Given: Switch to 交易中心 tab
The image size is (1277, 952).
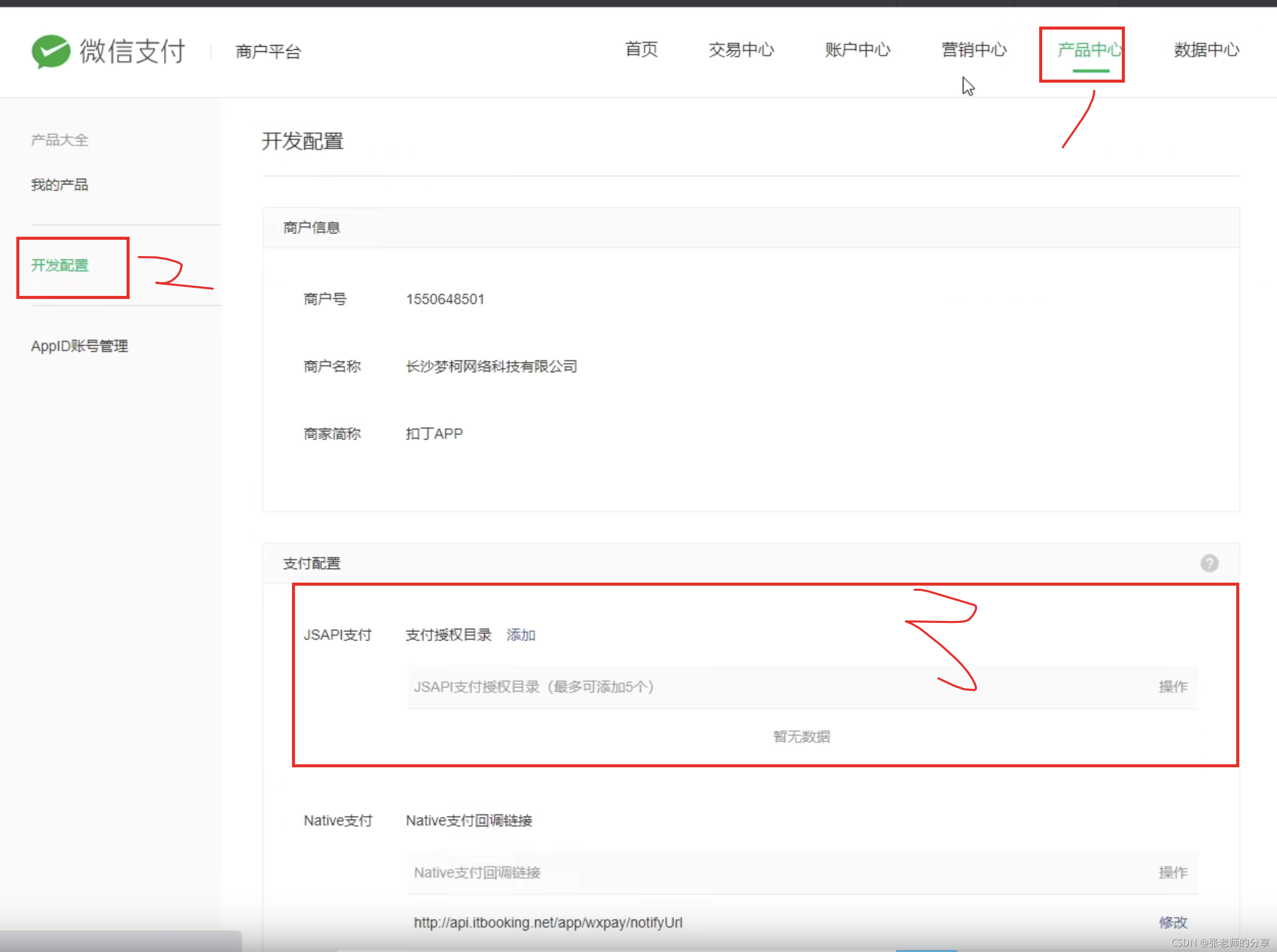Looking at the screenshot, I should pos(741,50).
